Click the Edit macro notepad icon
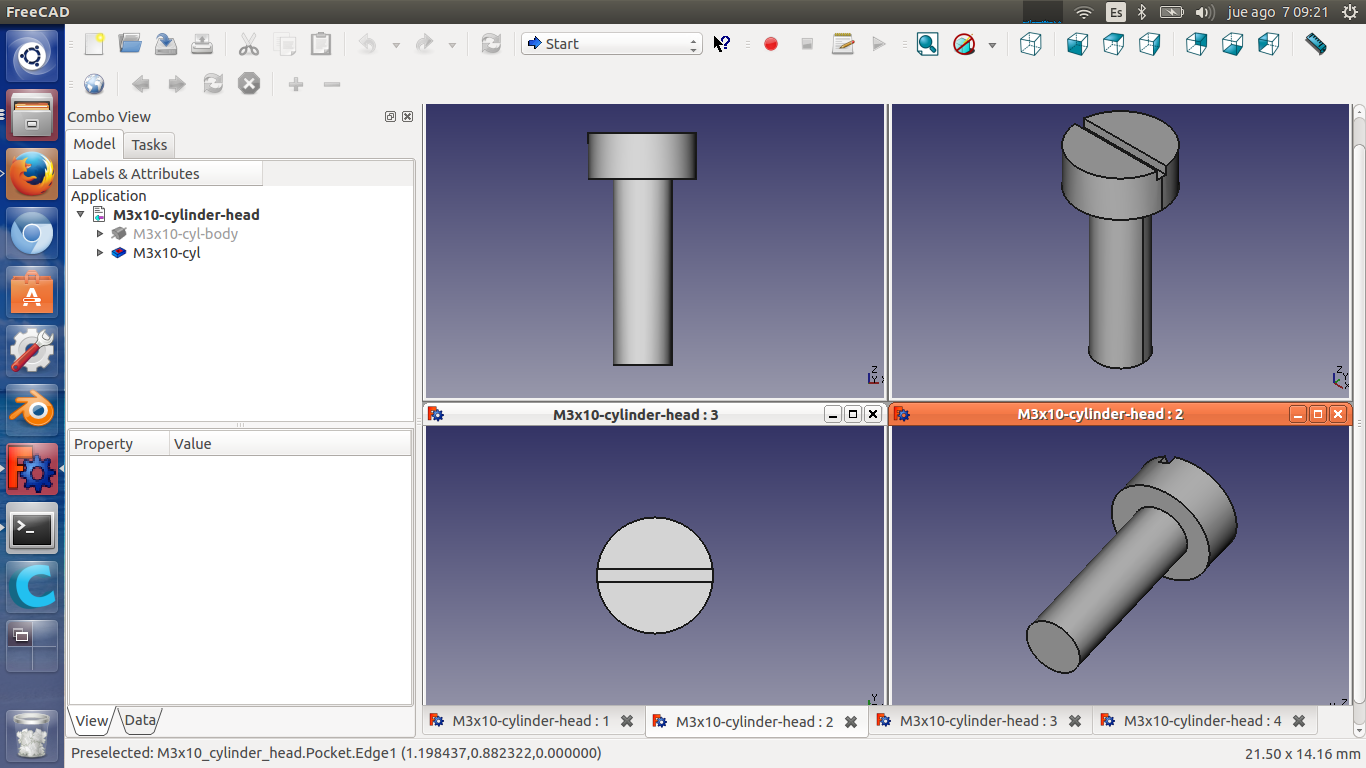The width and height of the screenshot is (1366, 768). [843, 44]
